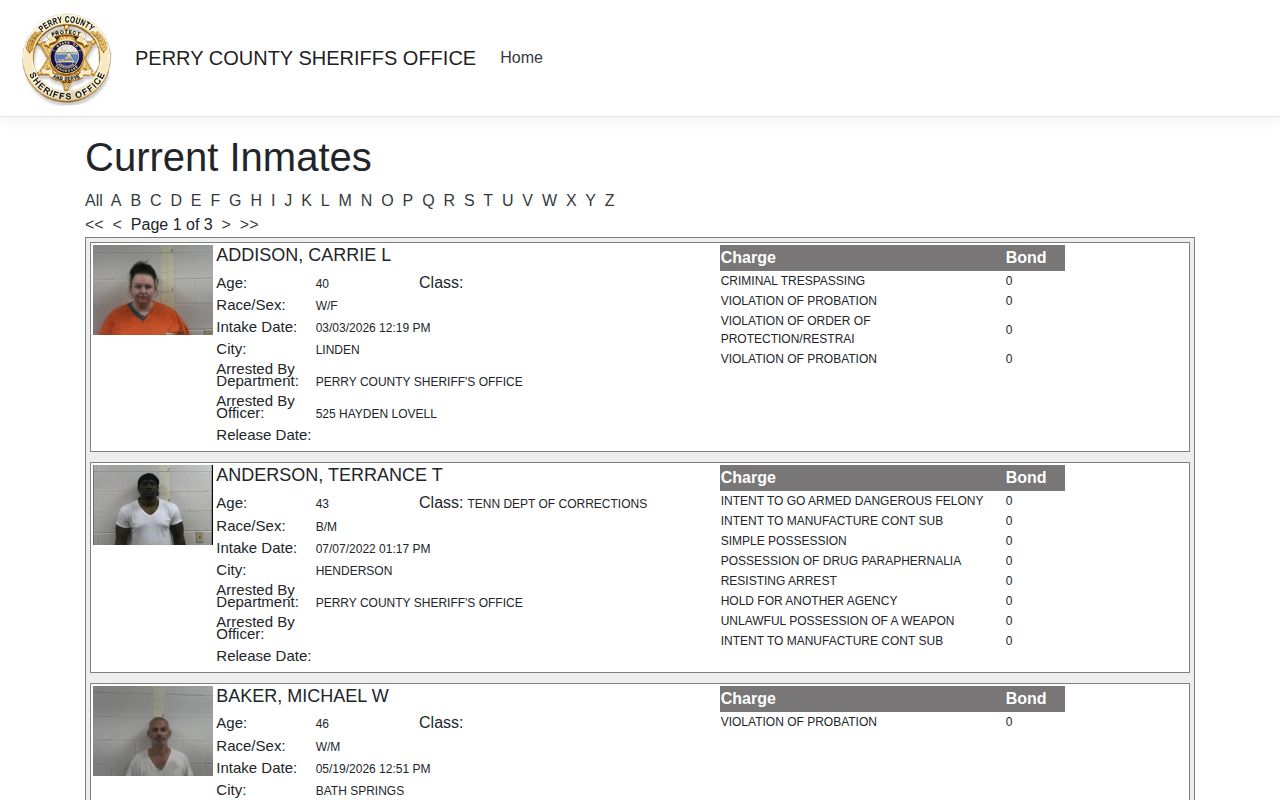Viewport: 1280px width, 800px height.
Task: Filter inmates by letter S
Action: [x=469, y=200]
